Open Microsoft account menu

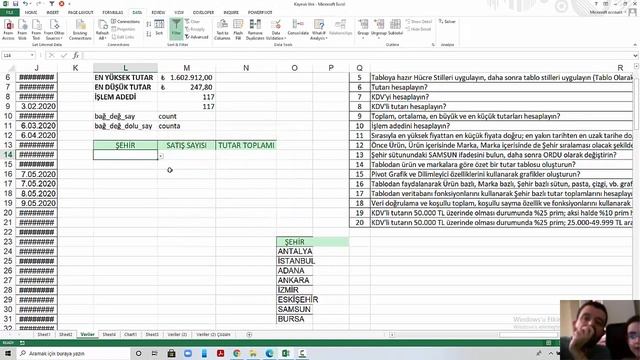(608, 12)
